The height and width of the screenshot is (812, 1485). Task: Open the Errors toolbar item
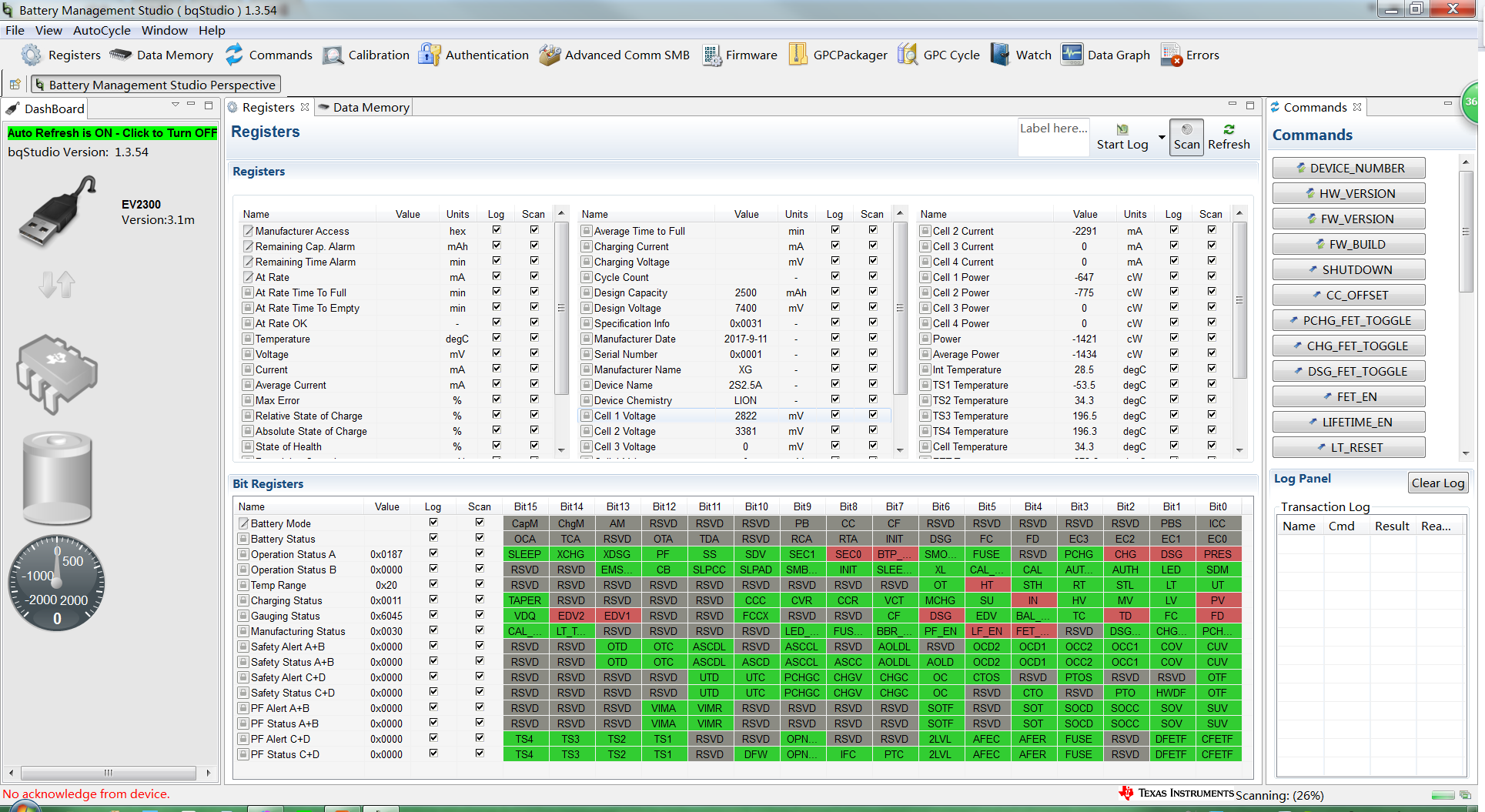coord(1190,55)
